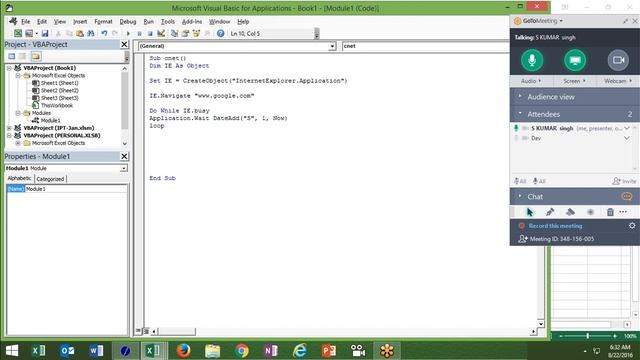This screenshot has width=640, height=360.
Task: Open the Screen dropdown in GoToMeeting
Action: click(x=574, y=81)
